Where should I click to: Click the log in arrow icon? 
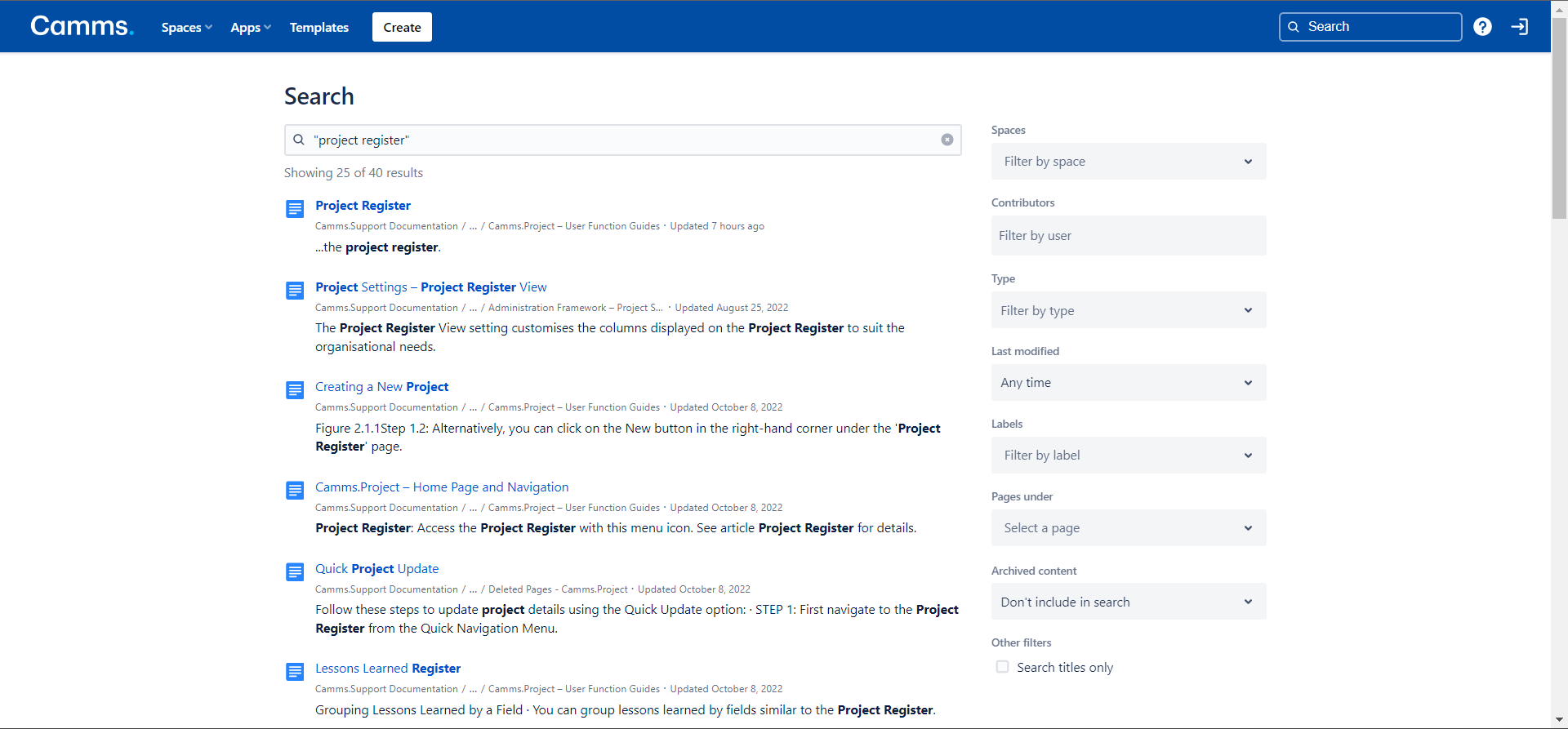click(1519, 27)
